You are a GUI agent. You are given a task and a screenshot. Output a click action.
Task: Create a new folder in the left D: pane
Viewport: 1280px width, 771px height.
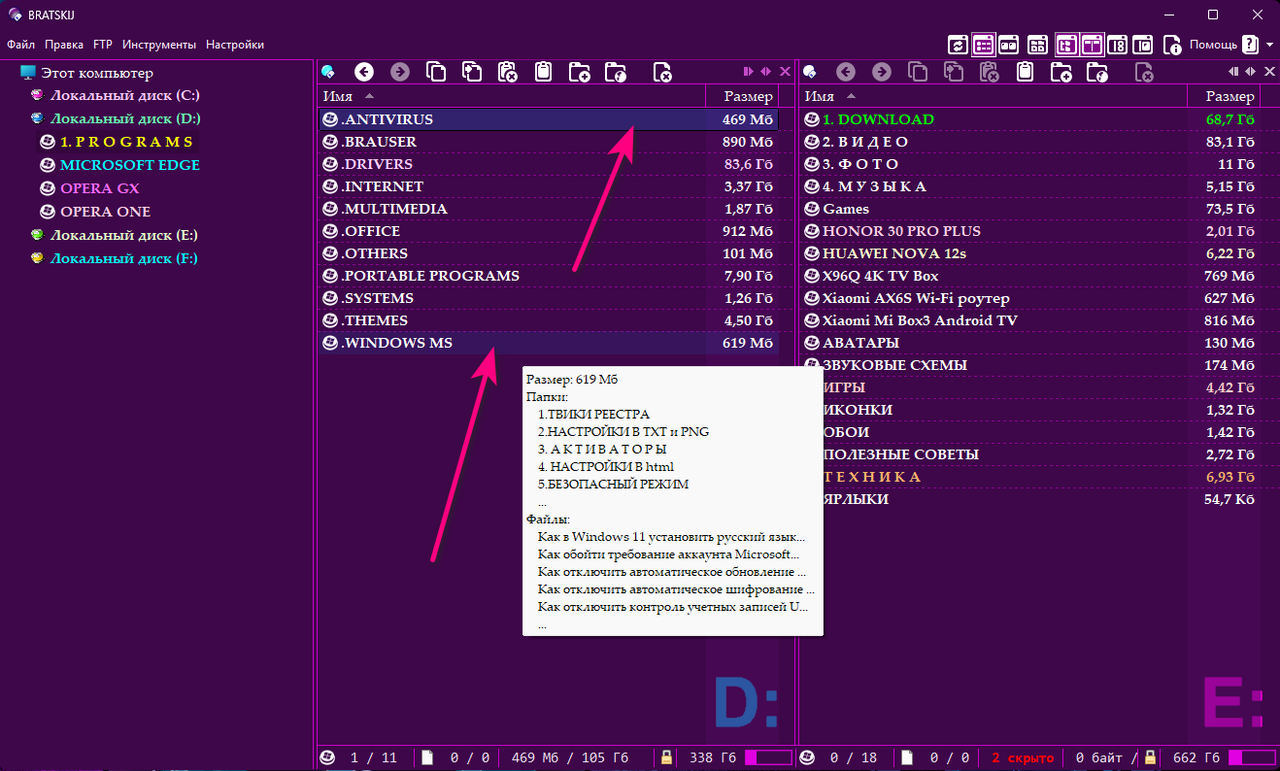579,71
